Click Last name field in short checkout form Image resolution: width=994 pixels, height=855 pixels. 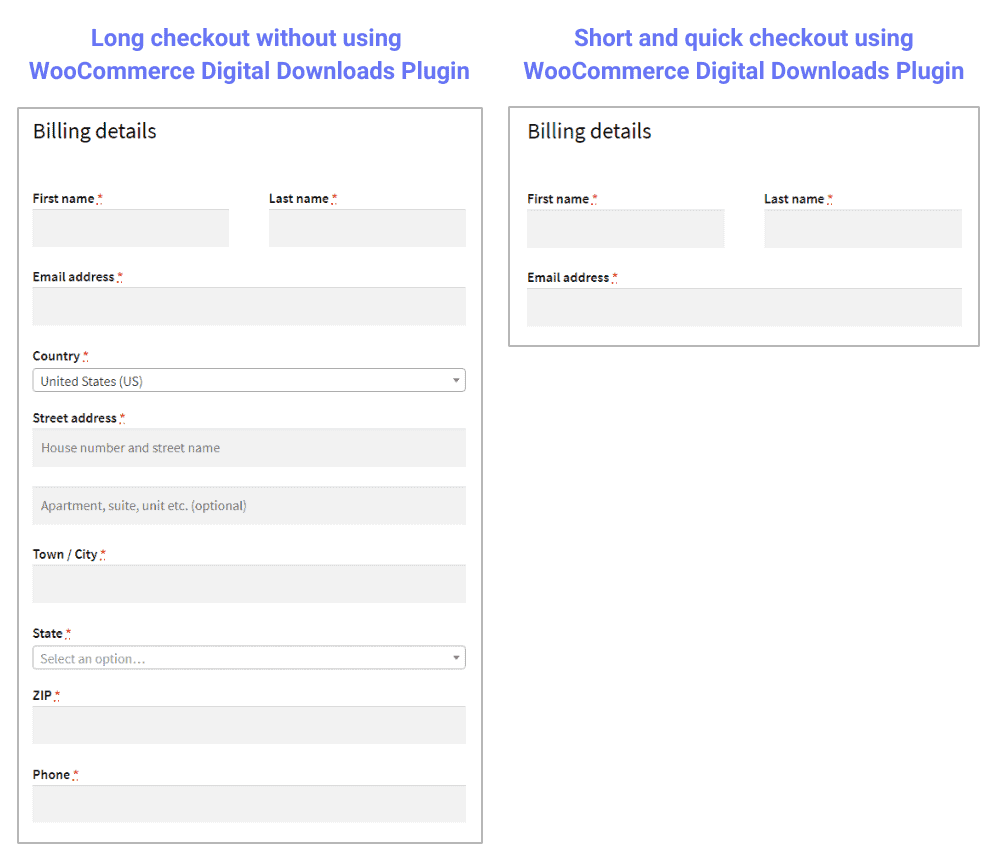[863, 229]
